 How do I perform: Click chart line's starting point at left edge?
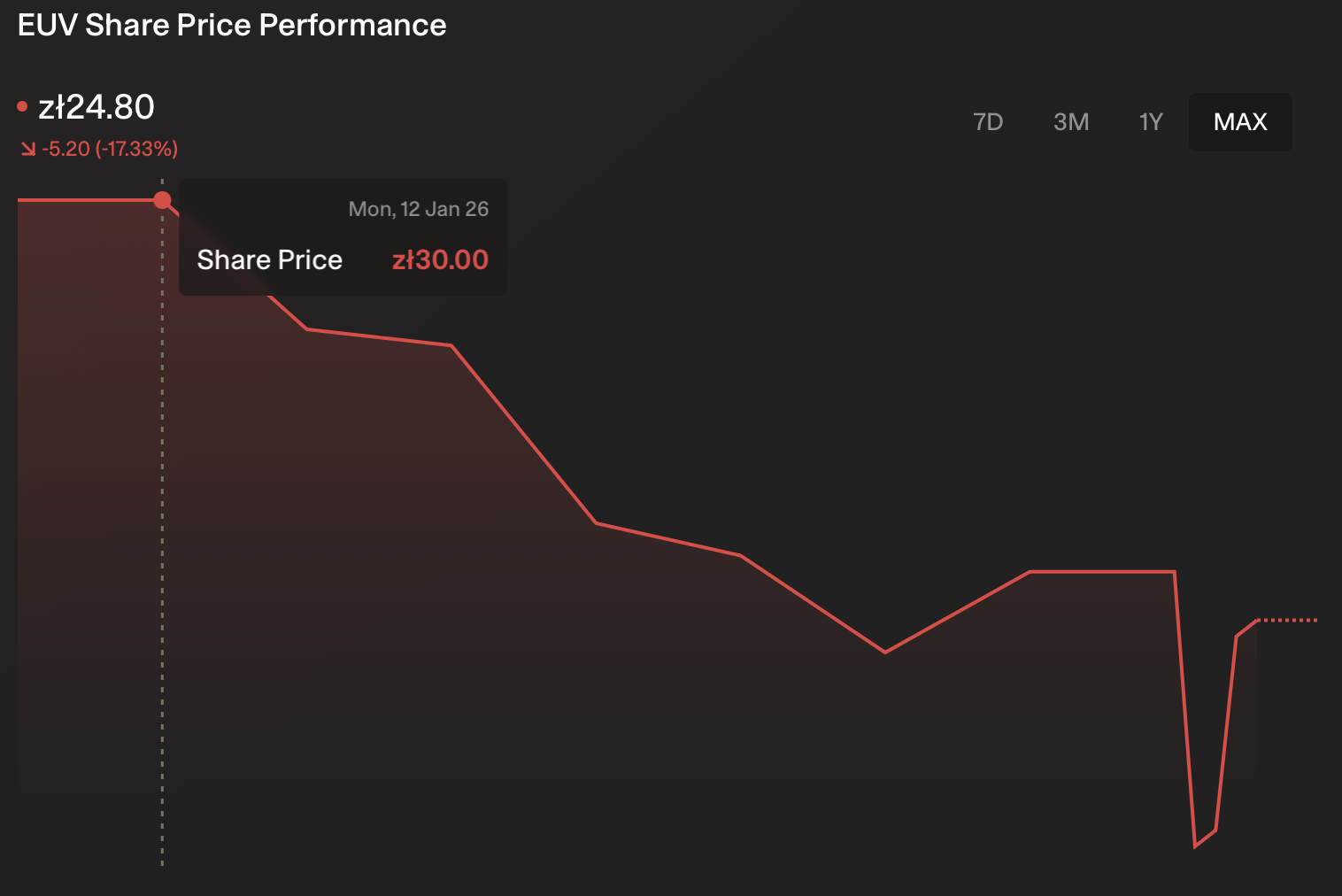coord(19,200)
